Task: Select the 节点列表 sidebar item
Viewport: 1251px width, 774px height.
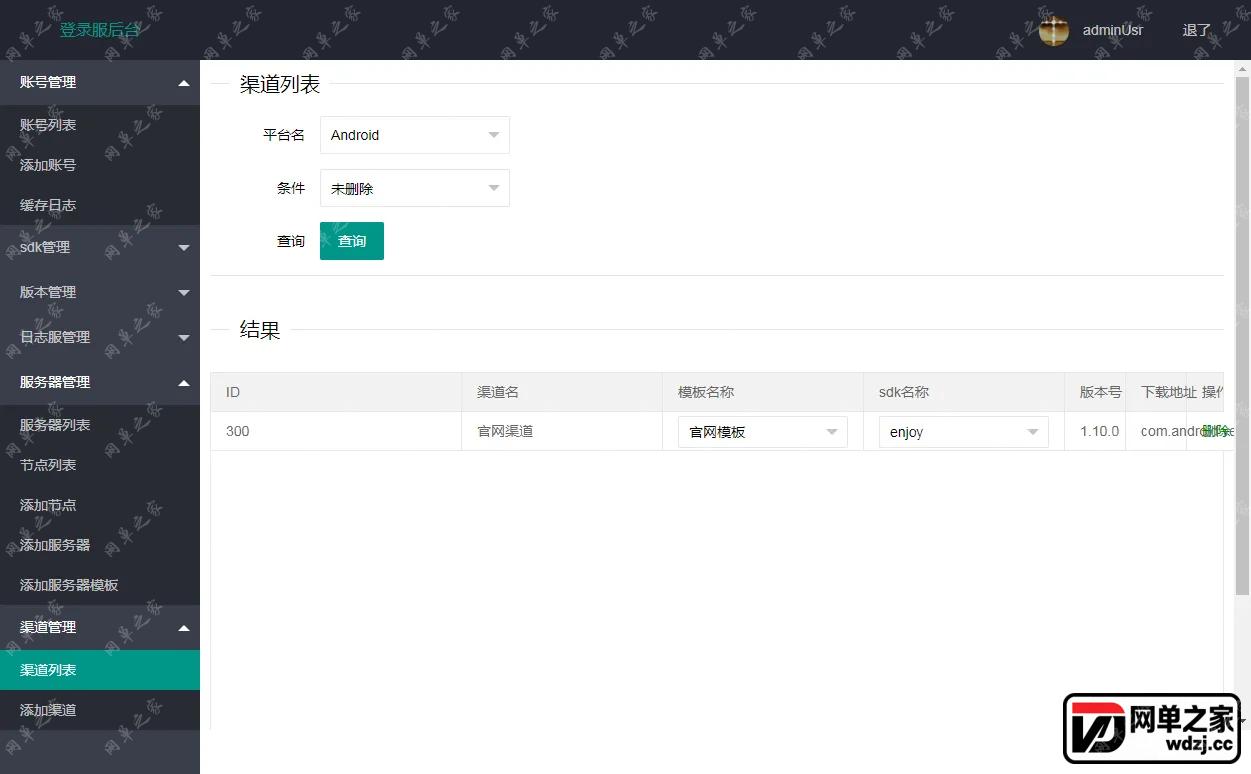Action: [100, 465]
